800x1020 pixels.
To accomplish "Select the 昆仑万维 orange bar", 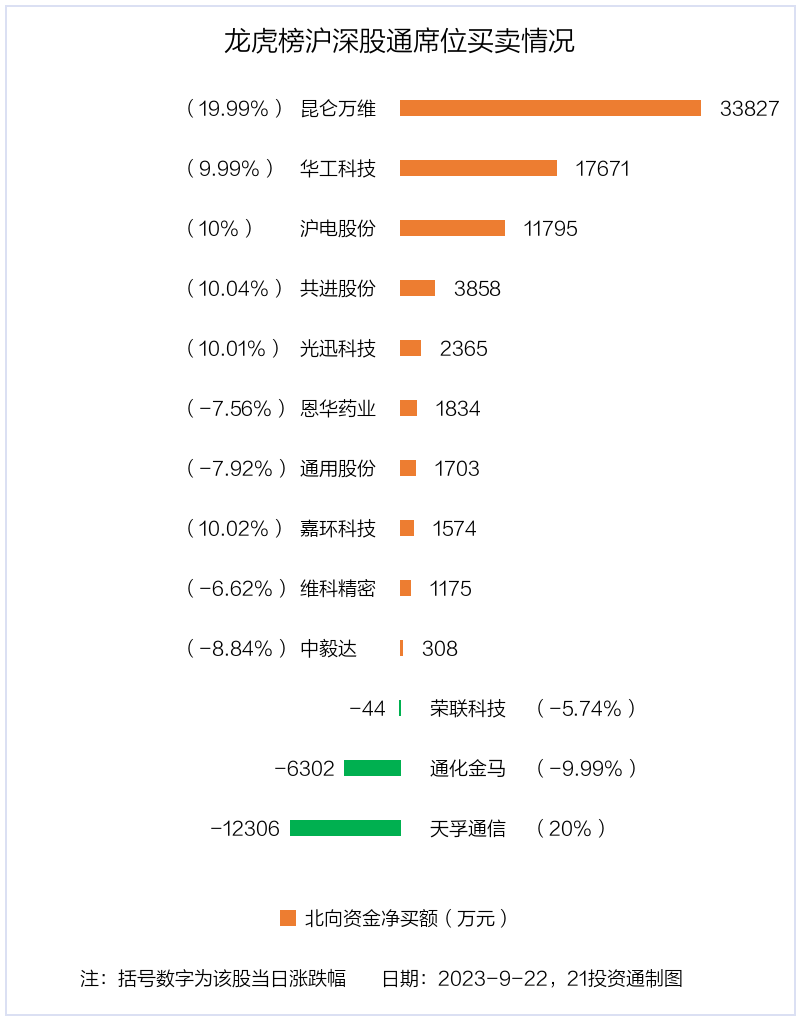I will pyautogui.click(x=550, y=108).
